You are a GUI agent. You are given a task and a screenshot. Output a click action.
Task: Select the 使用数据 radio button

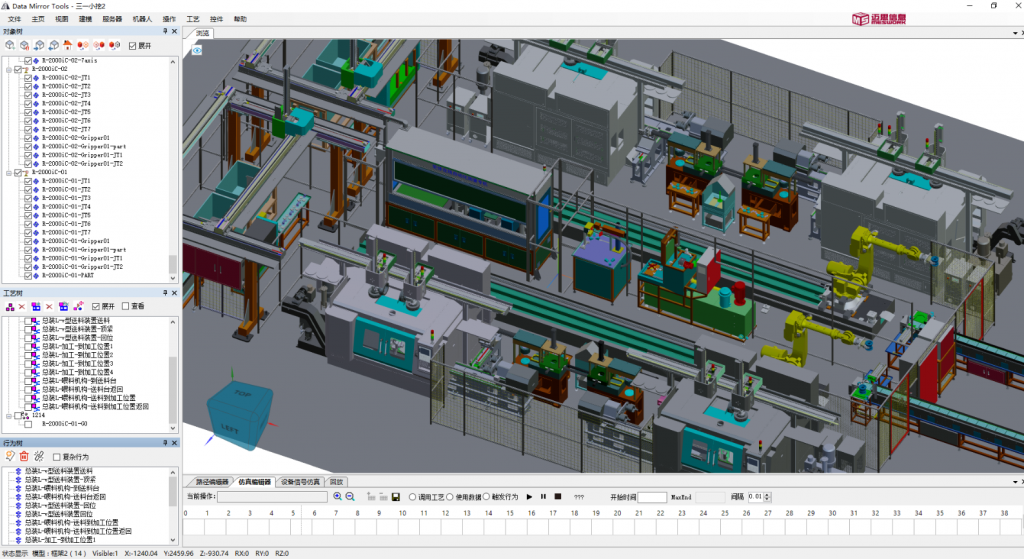coord(449,497)
